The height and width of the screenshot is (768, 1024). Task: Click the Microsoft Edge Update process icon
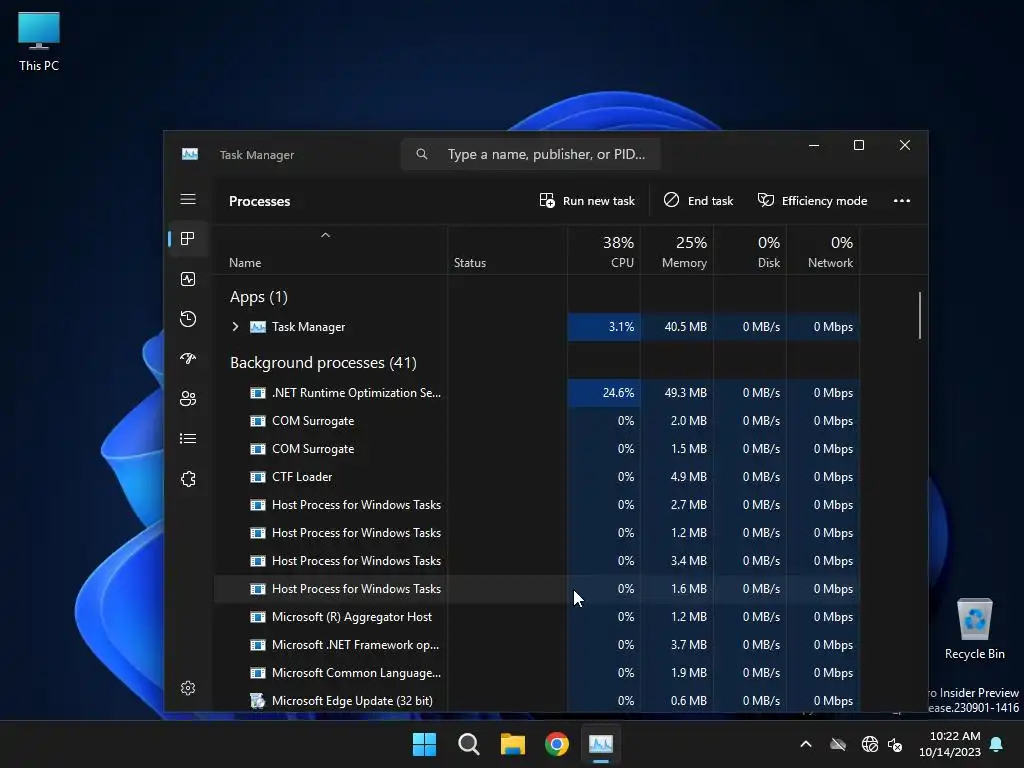(258, 701)
